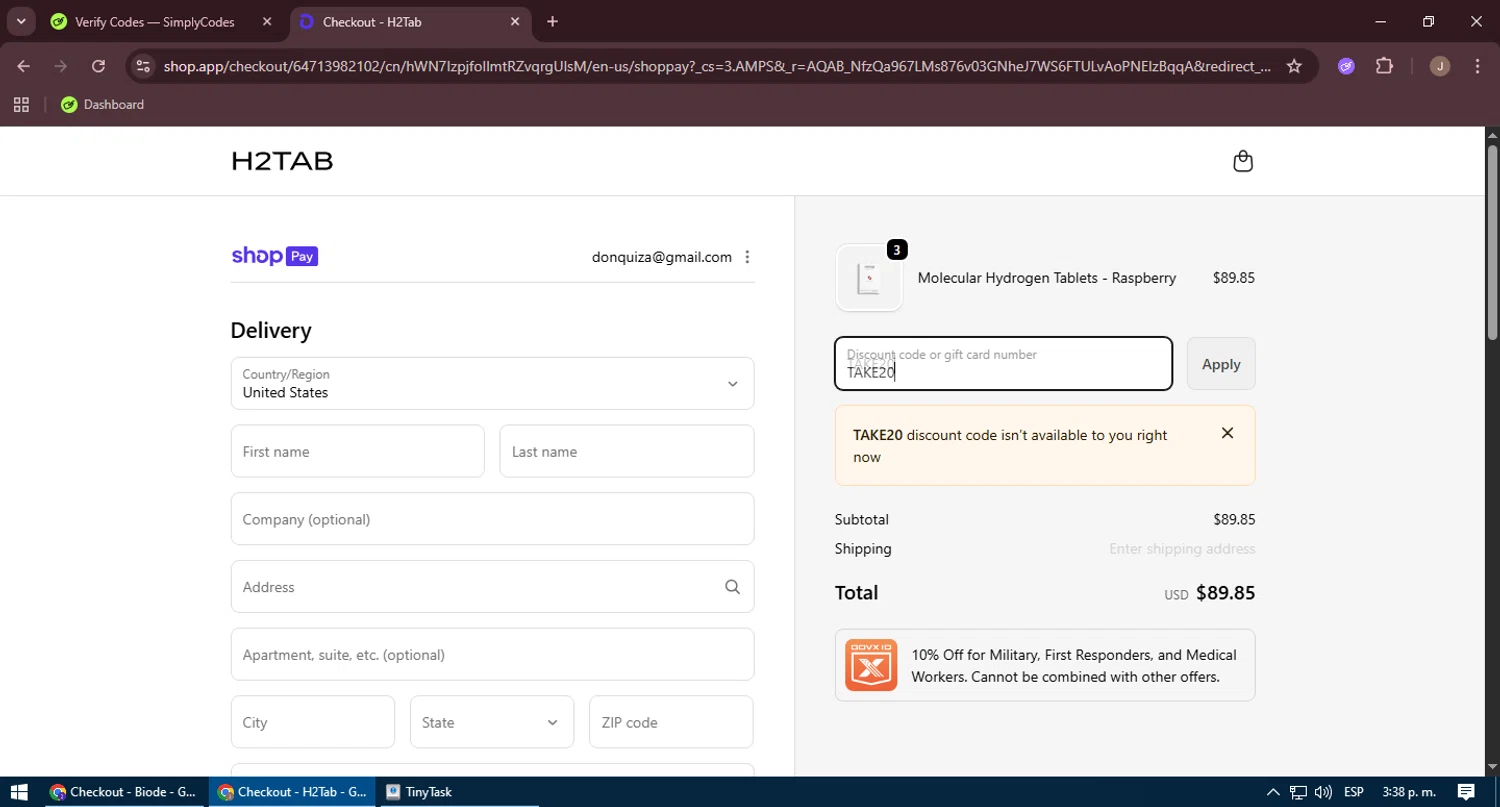Expand the State dropdown

492,722
